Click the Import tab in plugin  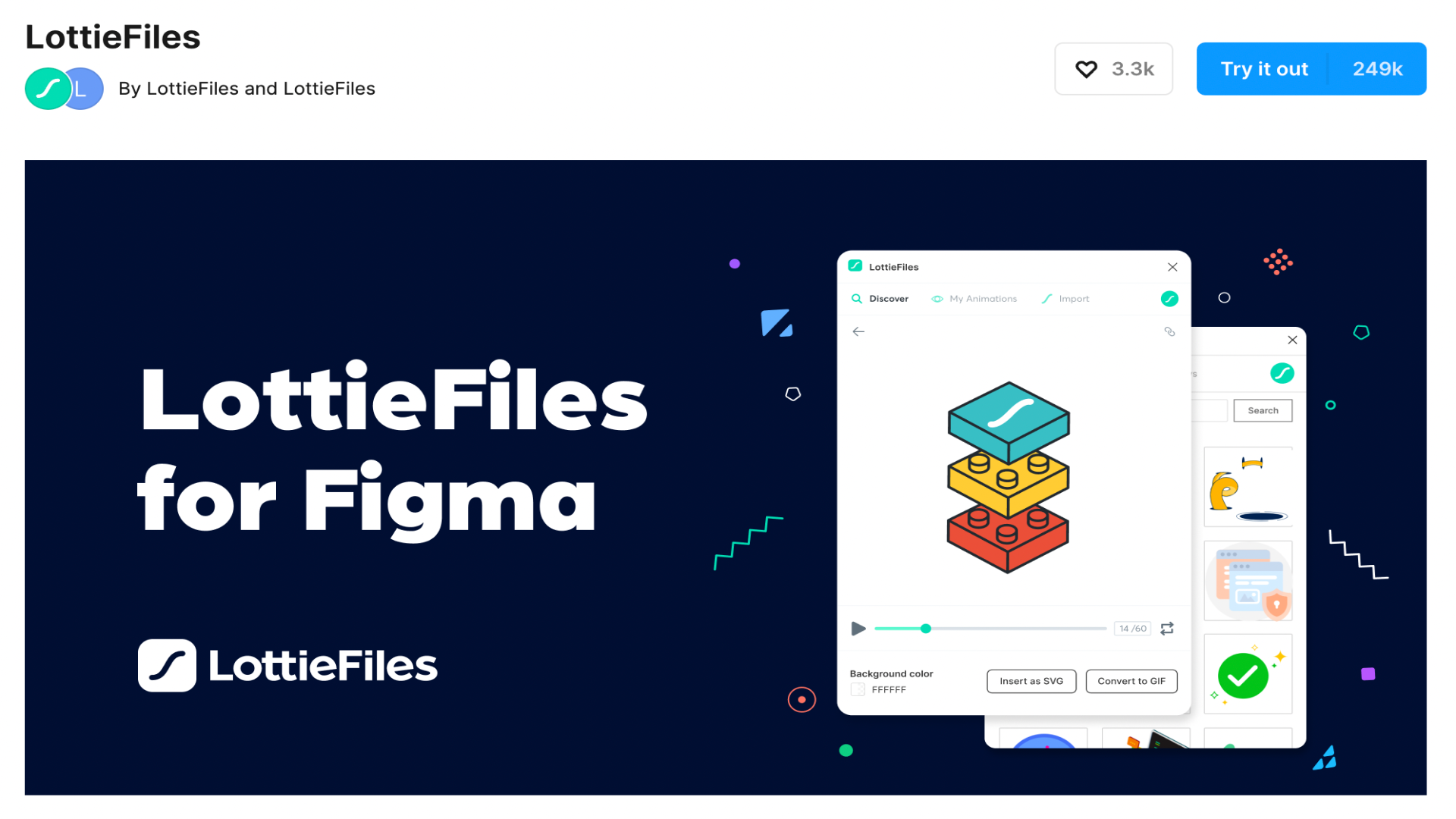point(1066,298)
